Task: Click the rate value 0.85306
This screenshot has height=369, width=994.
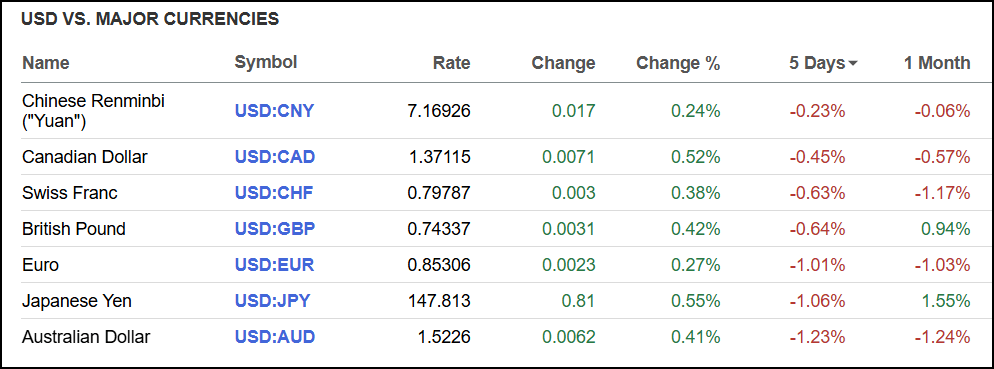Action: click(x=439, y=264)
